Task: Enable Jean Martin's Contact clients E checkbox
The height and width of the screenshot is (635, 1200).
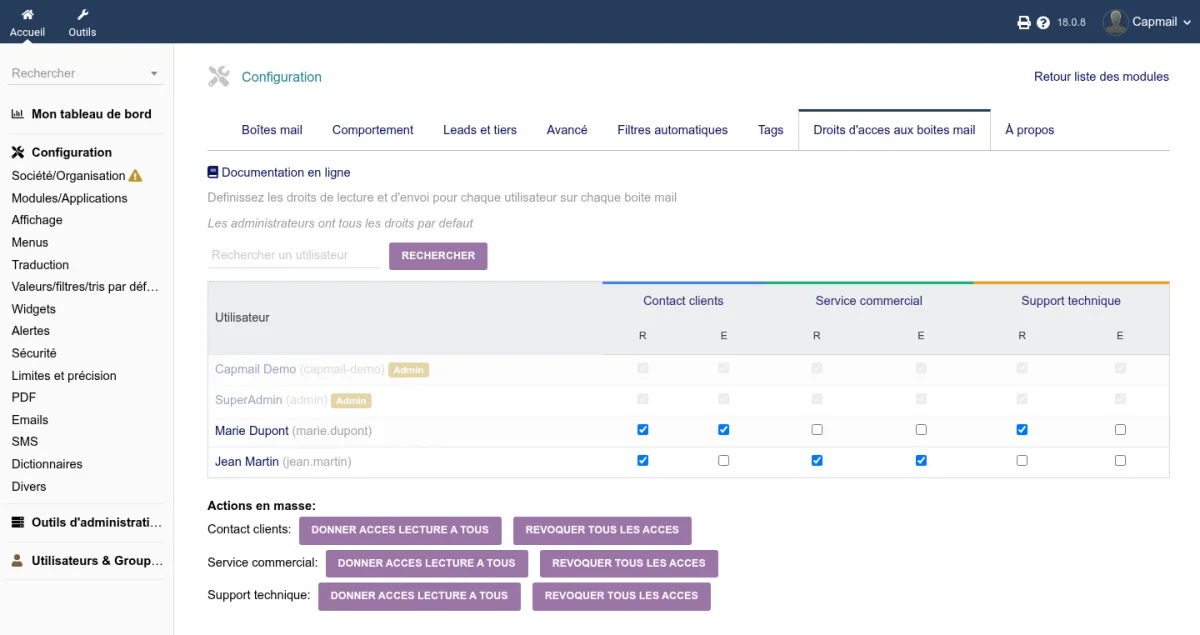Action: [x=724, y=461]
